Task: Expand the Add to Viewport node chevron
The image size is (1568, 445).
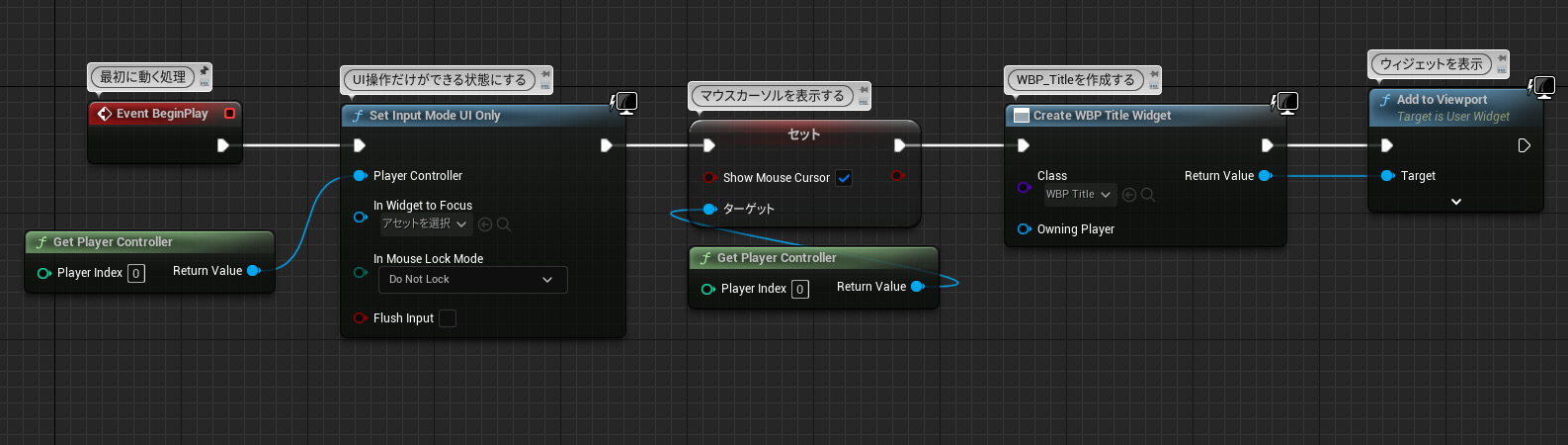Action: tap(1456, 202)
